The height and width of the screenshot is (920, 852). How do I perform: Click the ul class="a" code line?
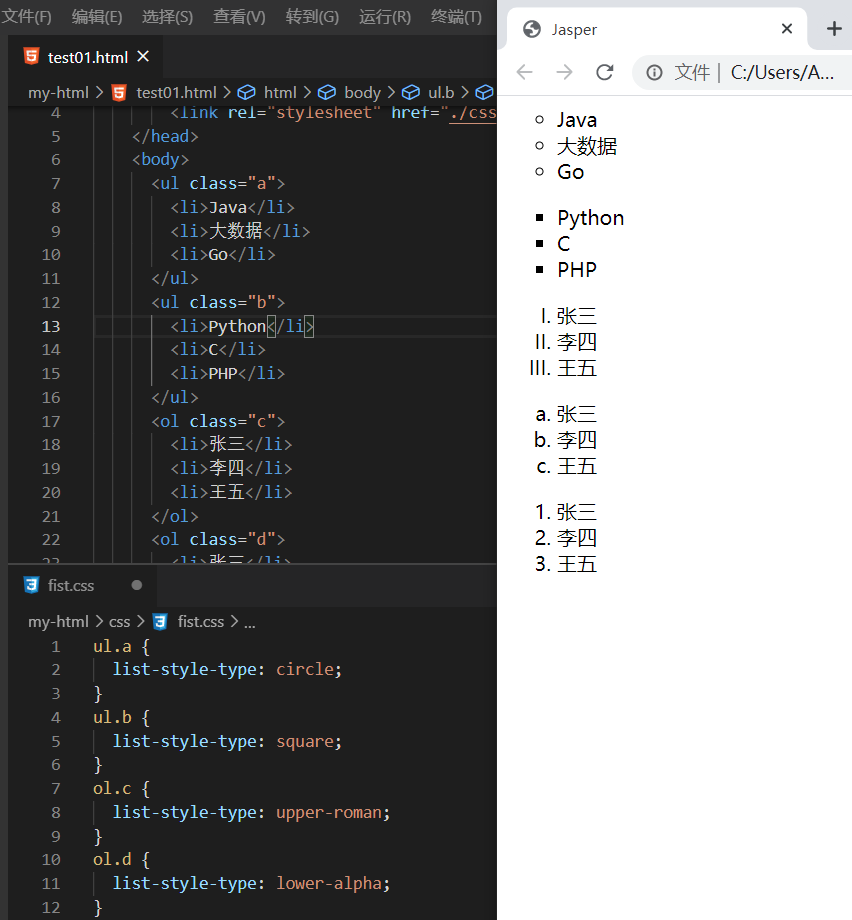(218, 184)
